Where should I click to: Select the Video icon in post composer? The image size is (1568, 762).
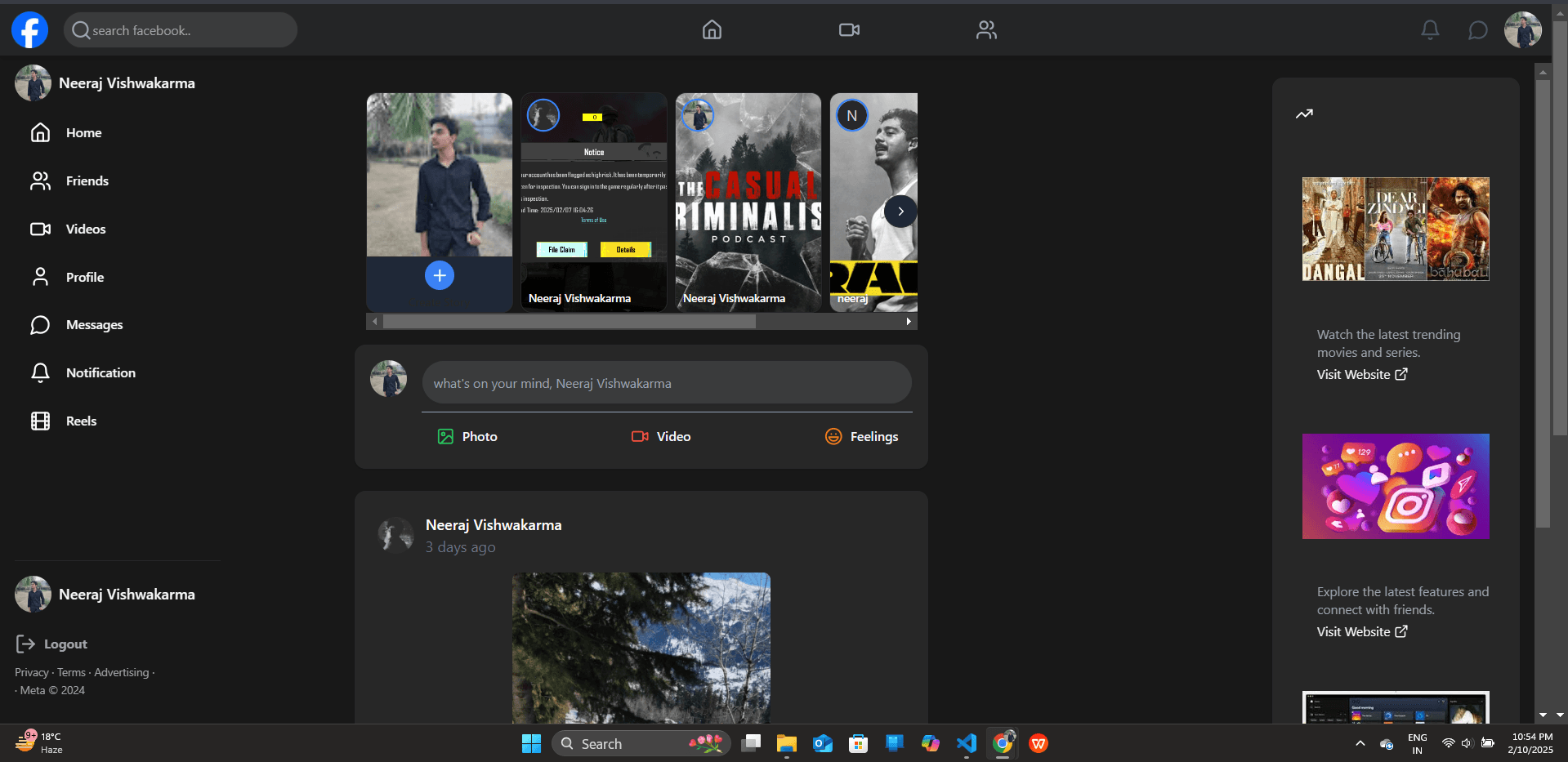tap(640, 436)
